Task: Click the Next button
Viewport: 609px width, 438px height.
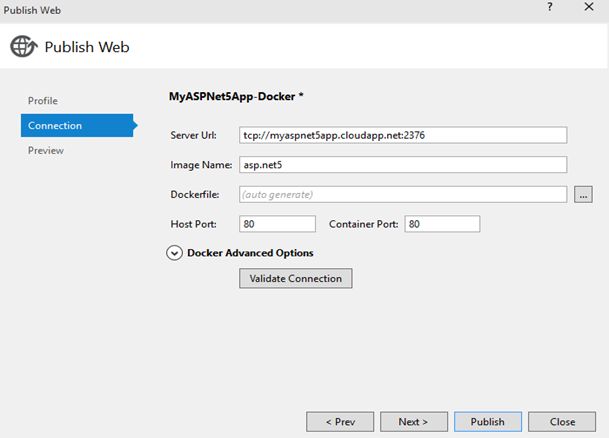Action: 413,422
